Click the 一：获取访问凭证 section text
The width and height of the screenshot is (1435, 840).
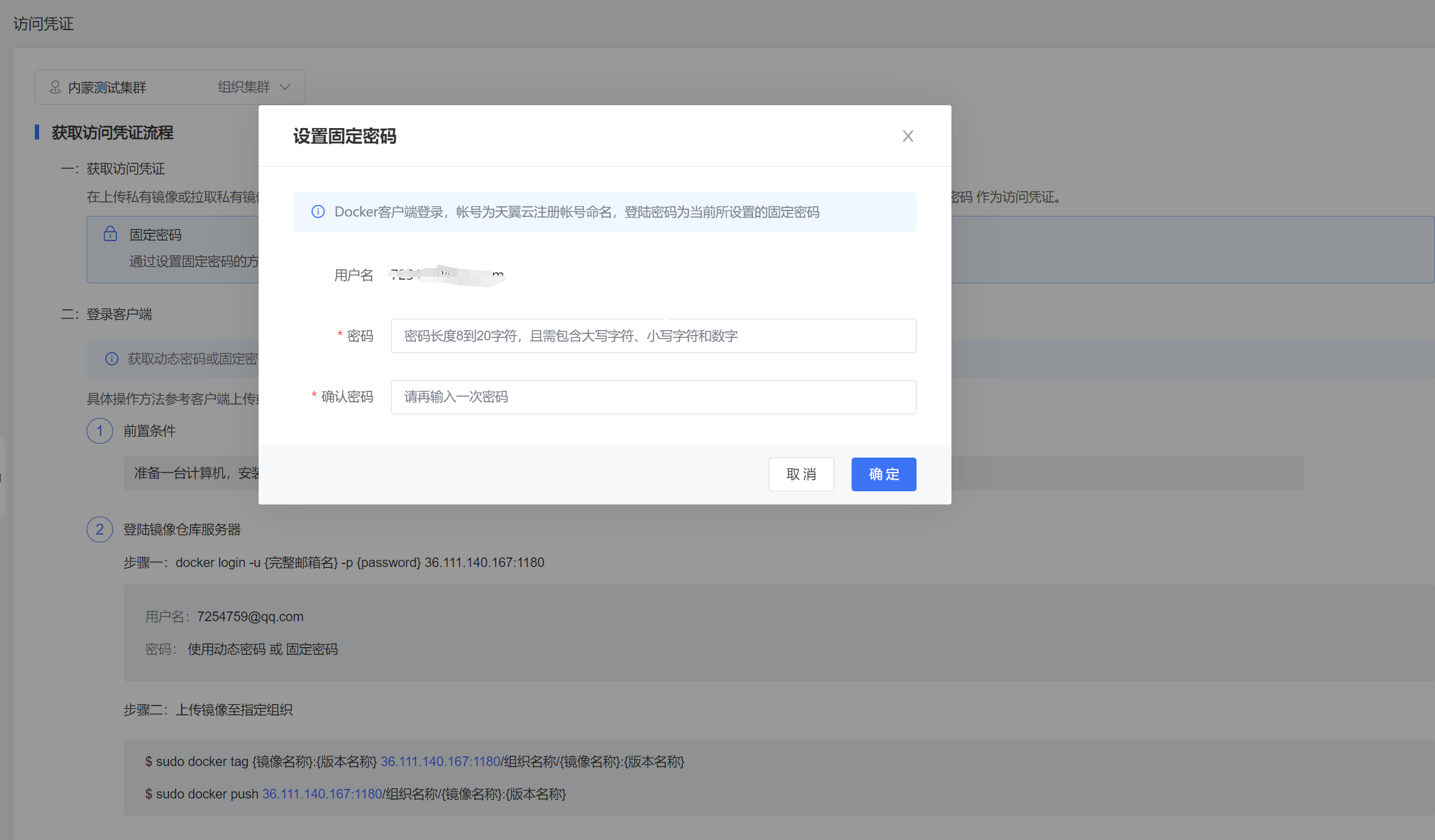(x=113, y=169)
